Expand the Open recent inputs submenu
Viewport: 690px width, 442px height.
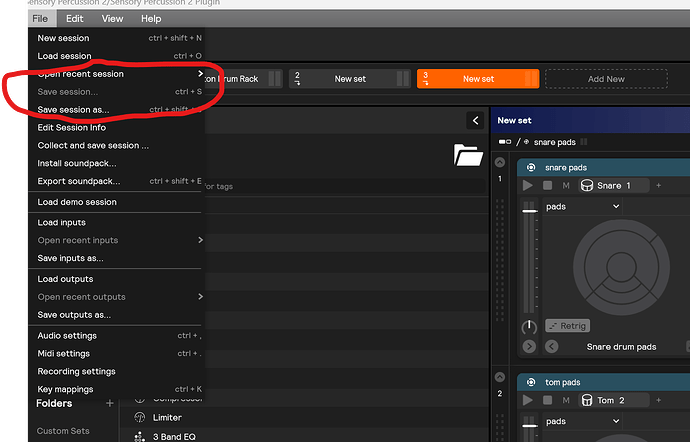click(117, 240)
